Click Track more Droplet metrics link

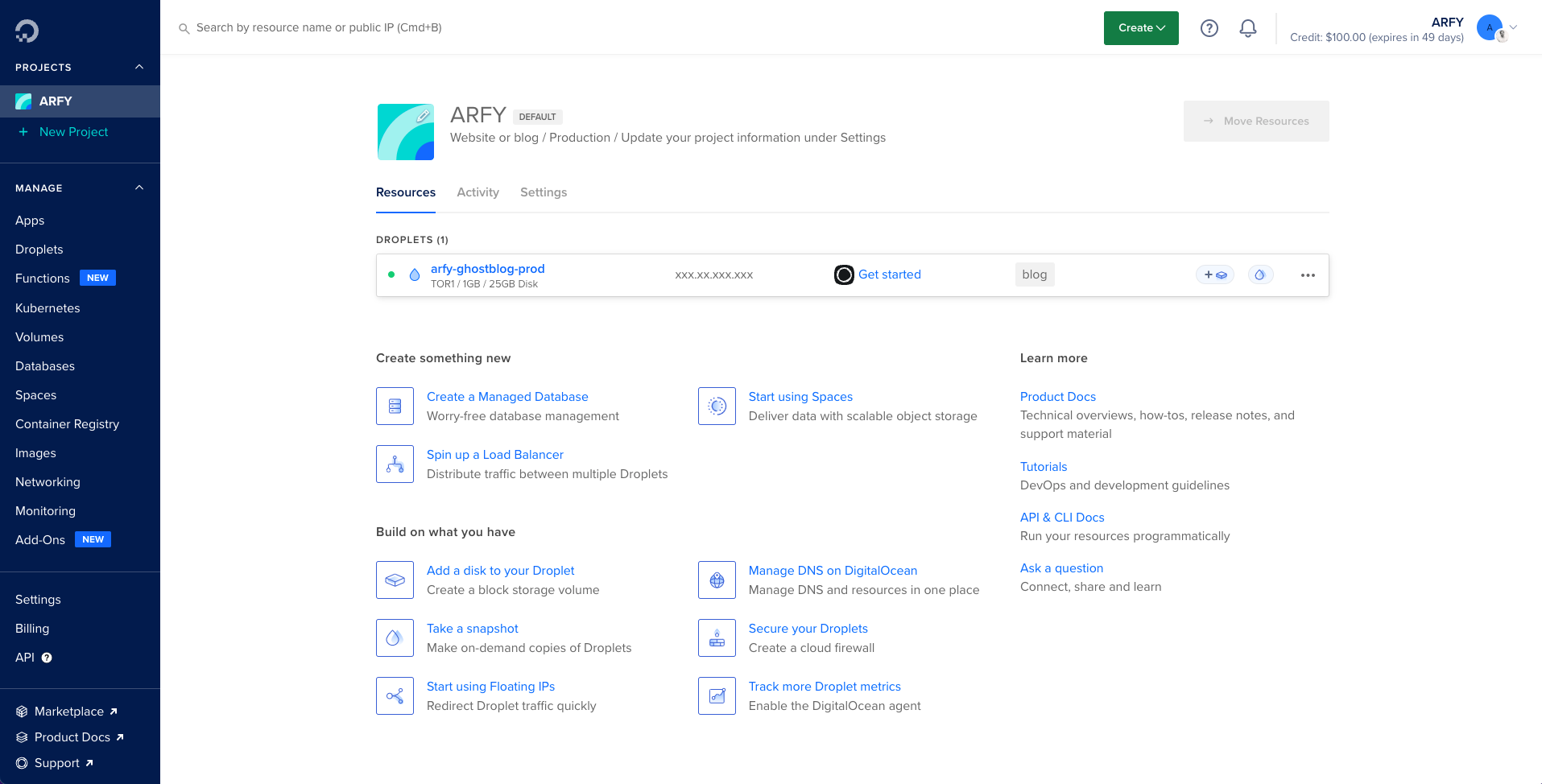[825, 687]
